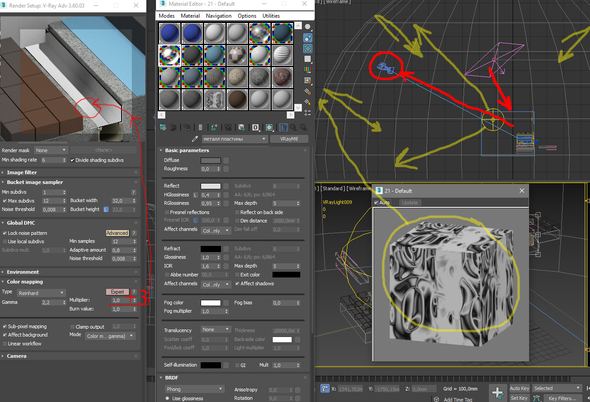The height and width of the screenshot is (402, 590).
Task: Click the Material ID Channel icon
Action: pos(255,128)
